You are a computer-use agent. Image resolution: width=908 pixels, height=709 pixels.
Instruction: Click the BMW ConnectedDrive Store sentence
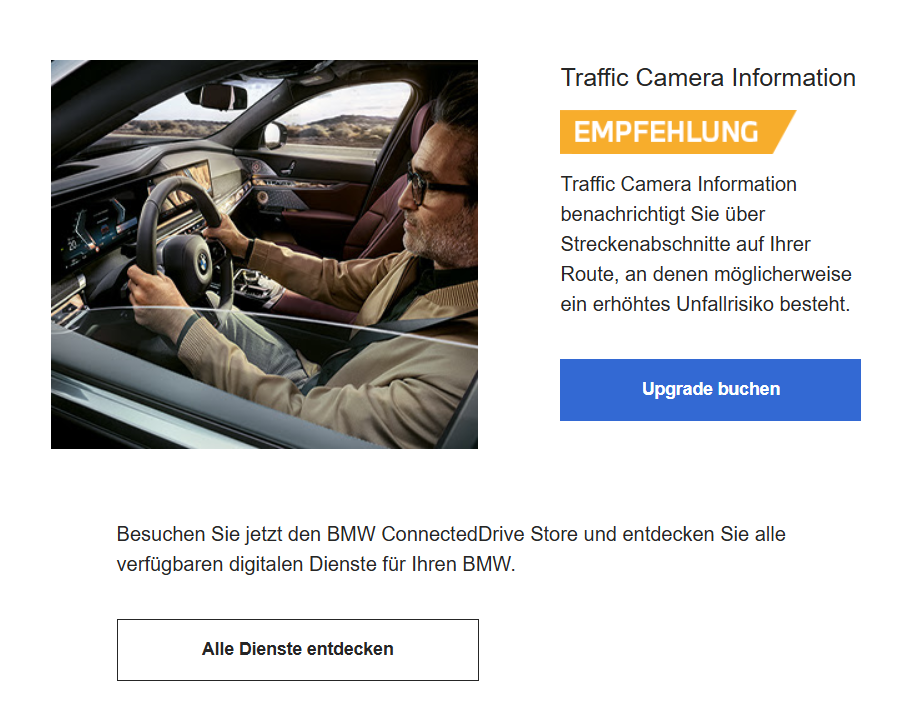tap(451, 549)
